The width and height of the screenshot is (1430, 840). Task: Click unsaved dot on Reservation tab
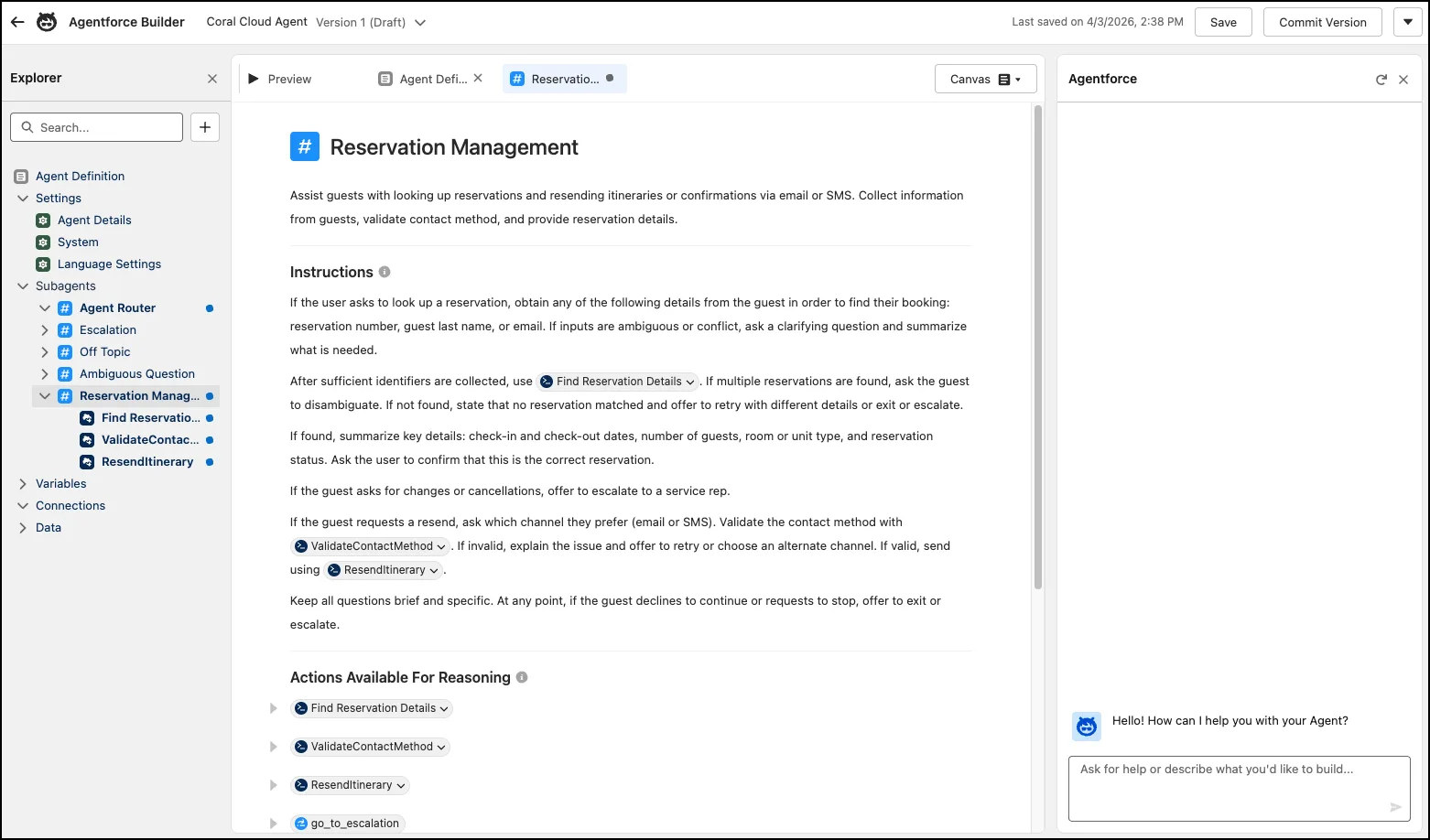tap(610, 79)
